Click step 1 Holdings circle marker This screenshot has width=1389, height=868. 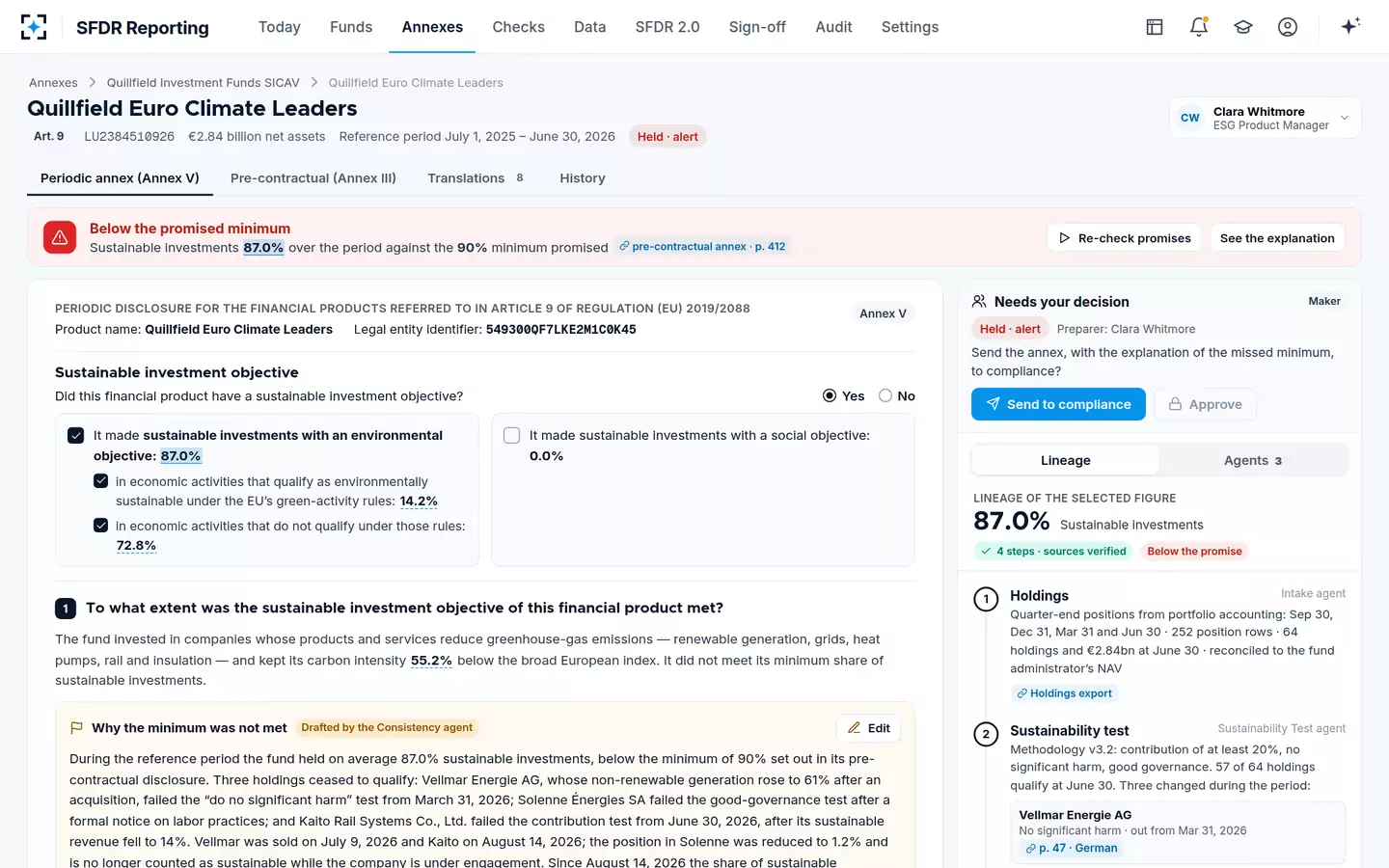point(986,599)
